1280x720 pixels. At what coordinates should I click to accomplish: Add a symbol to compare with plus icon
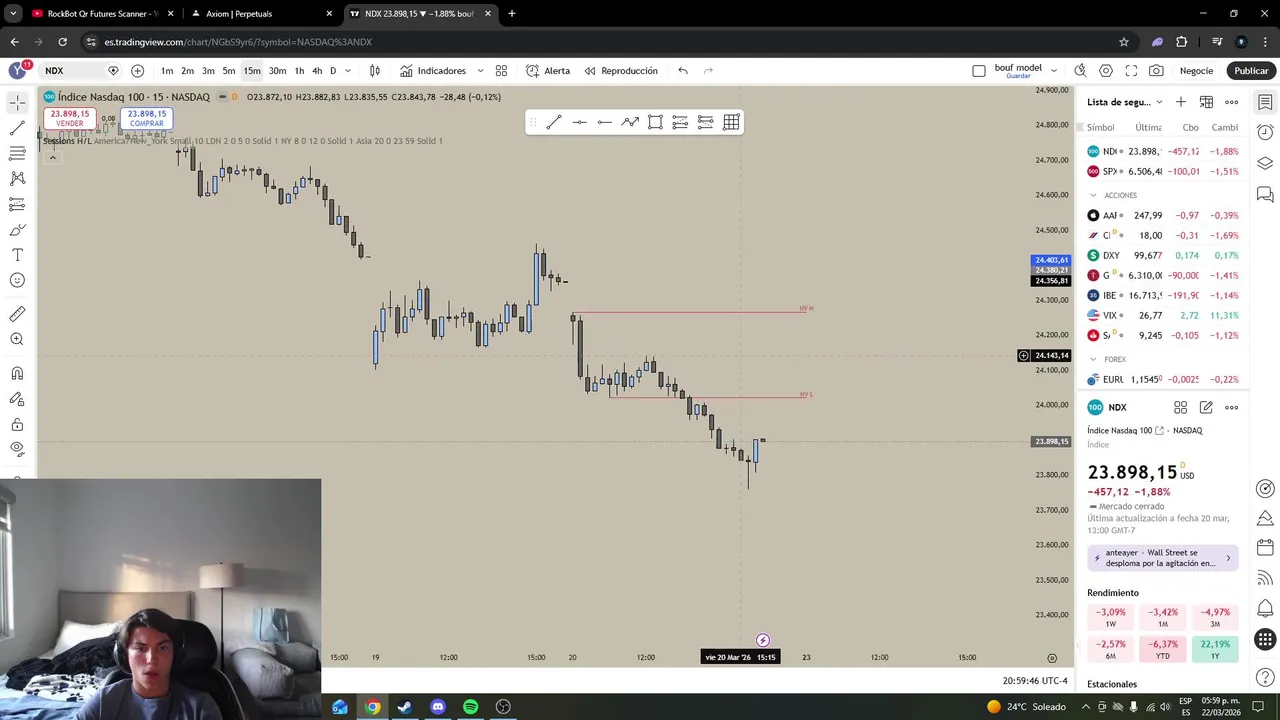point(137,71)
